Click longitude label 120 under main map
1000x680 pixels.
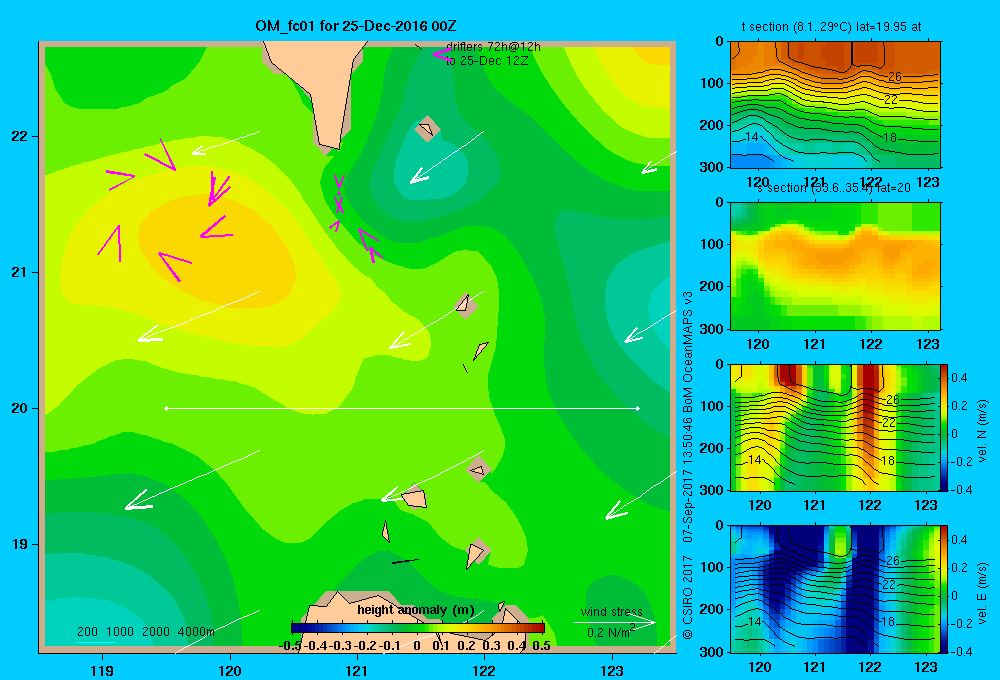click(x=230, y=670)
